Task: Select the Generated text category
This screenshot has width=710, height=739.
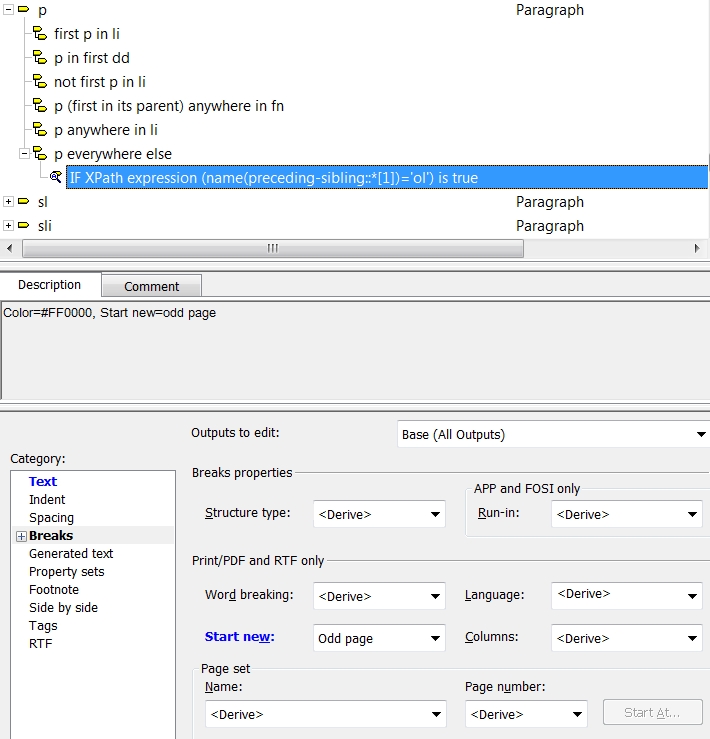Action: [71, 553]
